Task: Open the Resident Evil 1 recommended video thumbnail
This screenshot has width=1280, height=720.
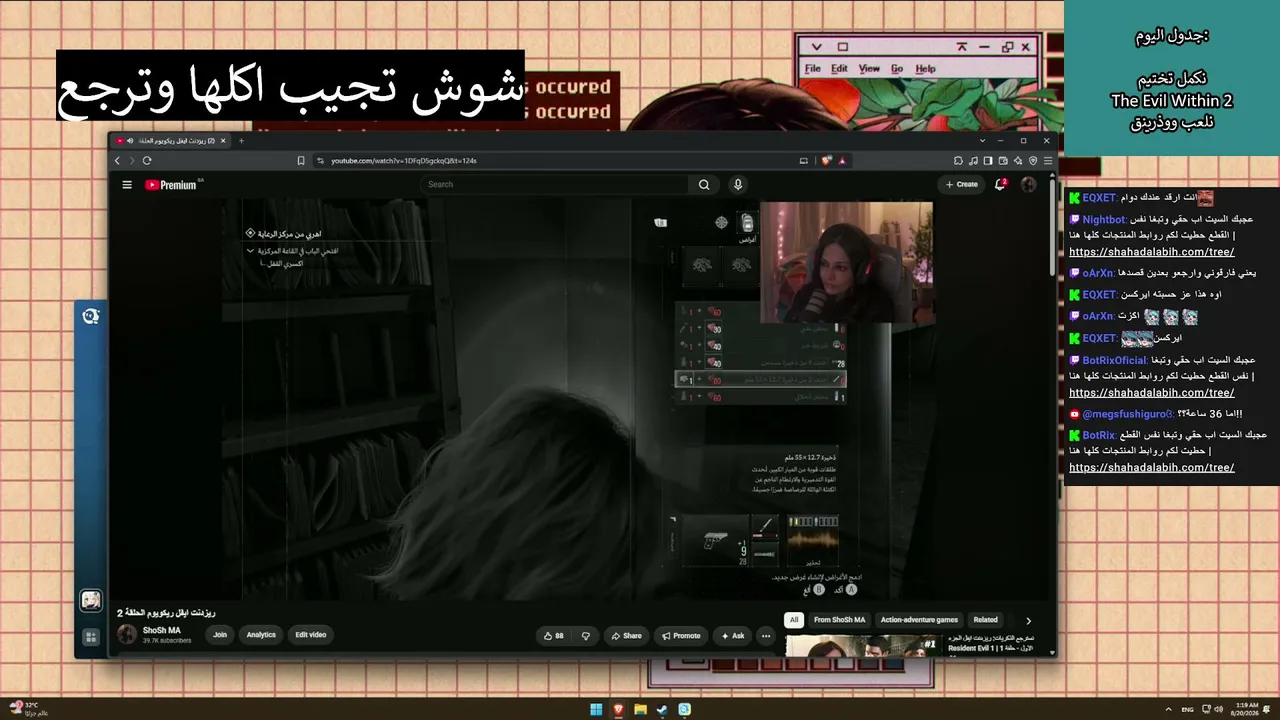Action: tap(863, 645)
